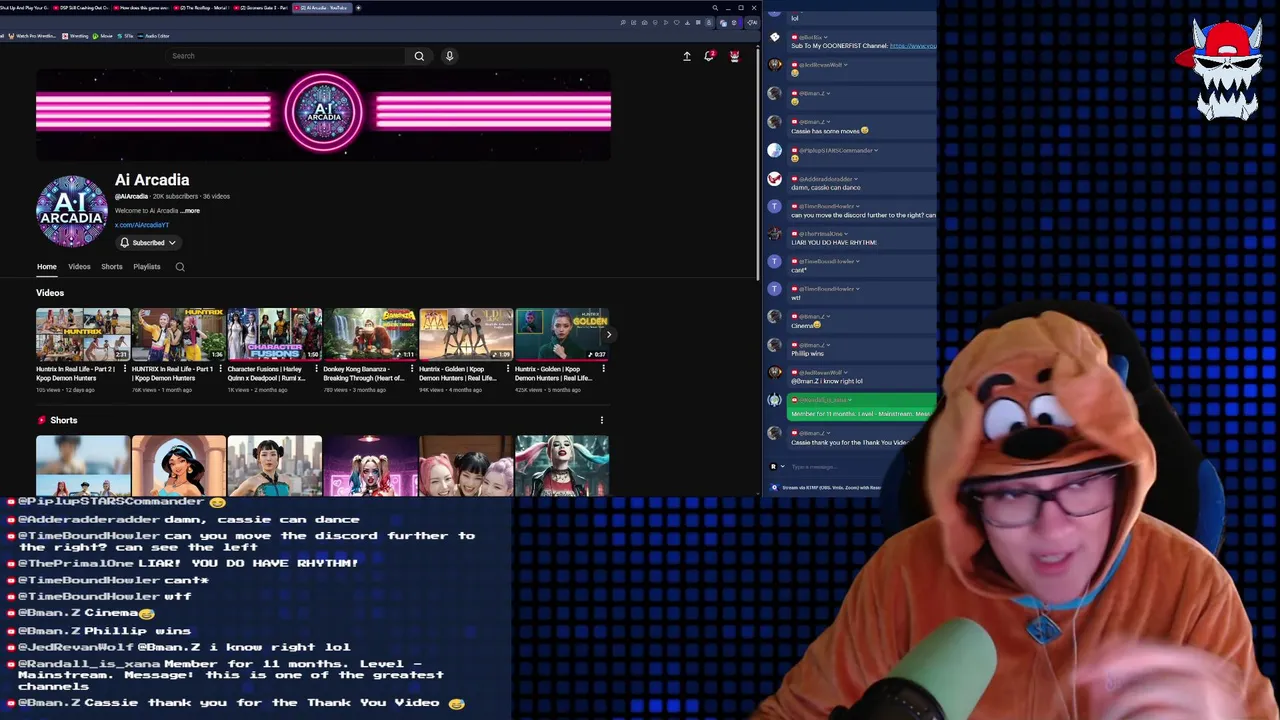Click Watch Pro Wrestling bookmark

pyautogui.click(x=33, y=36)
